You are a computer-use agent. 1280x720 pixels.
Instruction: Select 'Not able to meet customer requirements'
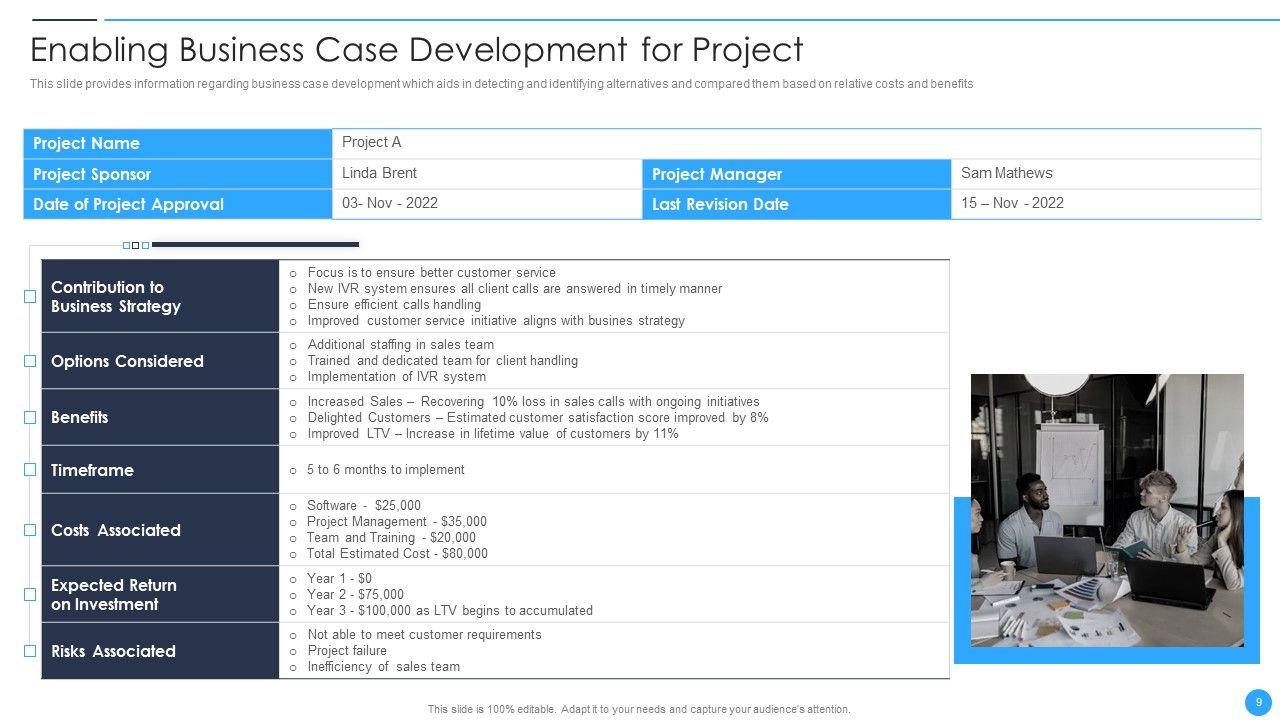(x=424, y=635)
